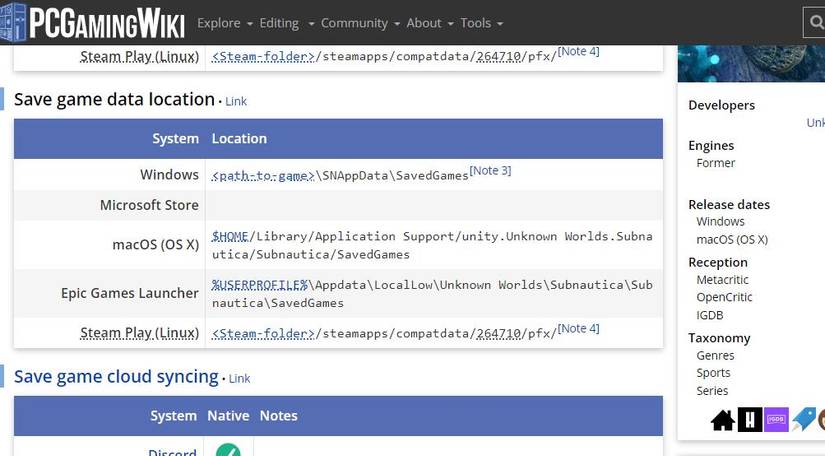Expand the Explore dropdown menu
The width and height of the screenshot is (825, 456).
coord(224,23)
